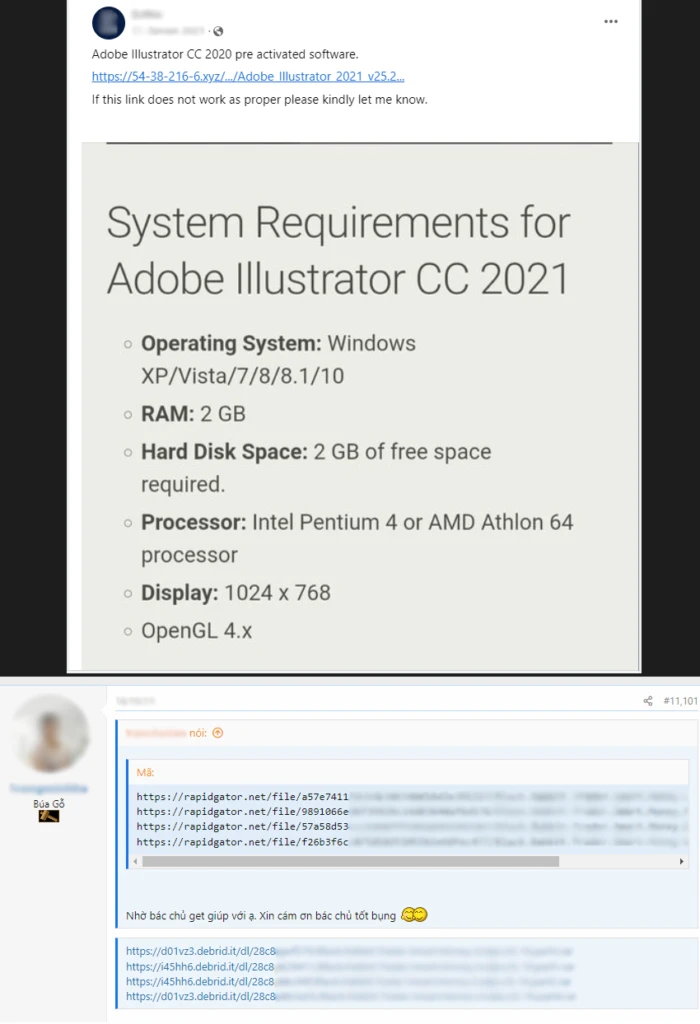Click the hugging emoji in the quoted message
The width and height of the screenshot is (700, 1024).
pos(414,915)
